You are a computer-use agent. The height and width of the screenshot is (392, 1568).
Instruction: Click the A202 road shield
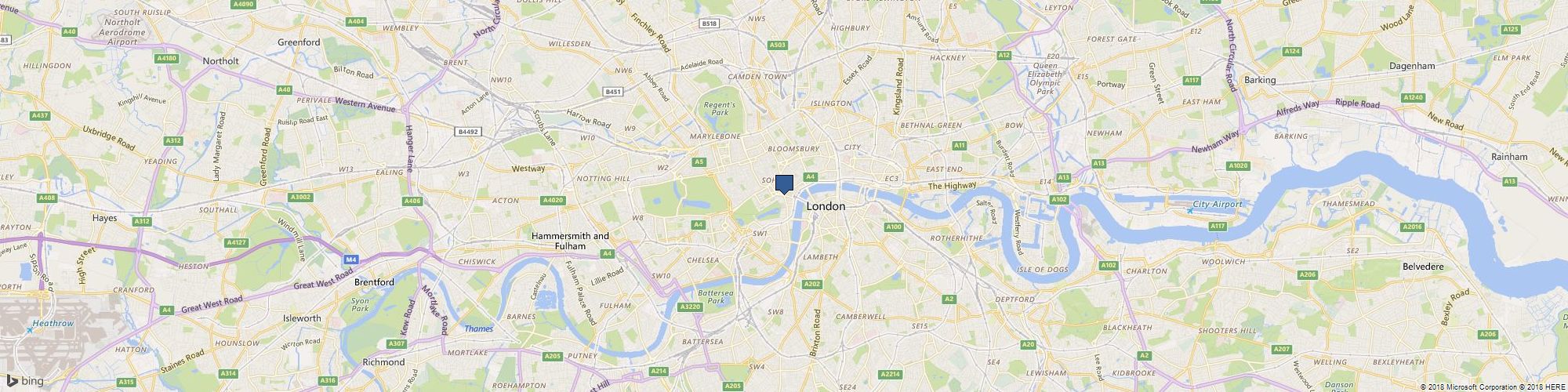click(812, 283)
